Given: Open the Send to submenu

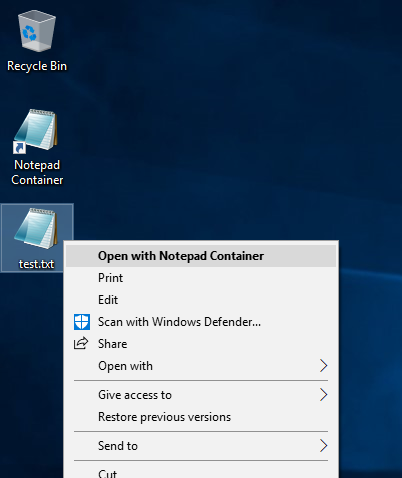Looking at the screenshot, I should [x=201, y=446].
